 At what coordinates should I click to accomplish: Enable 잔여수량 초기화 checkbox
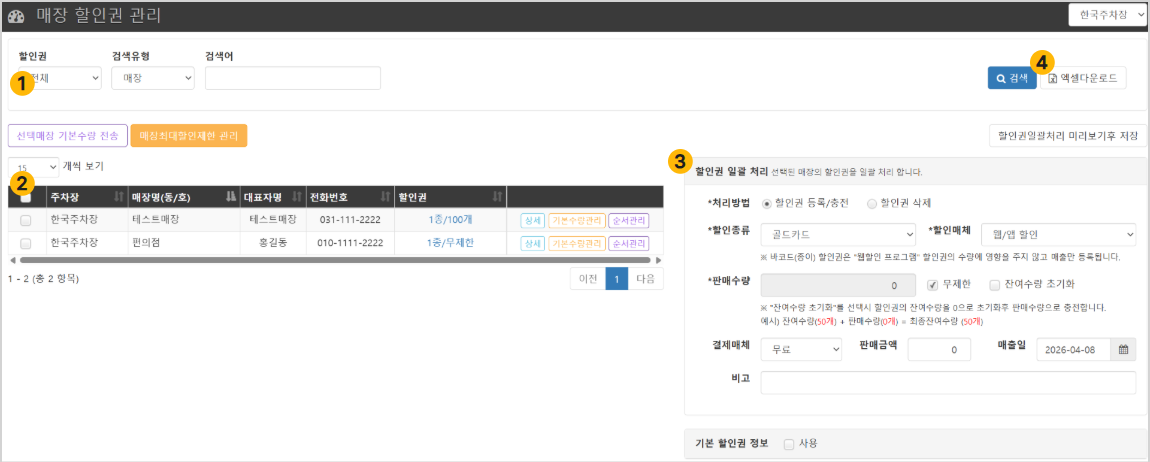point(995,285)
